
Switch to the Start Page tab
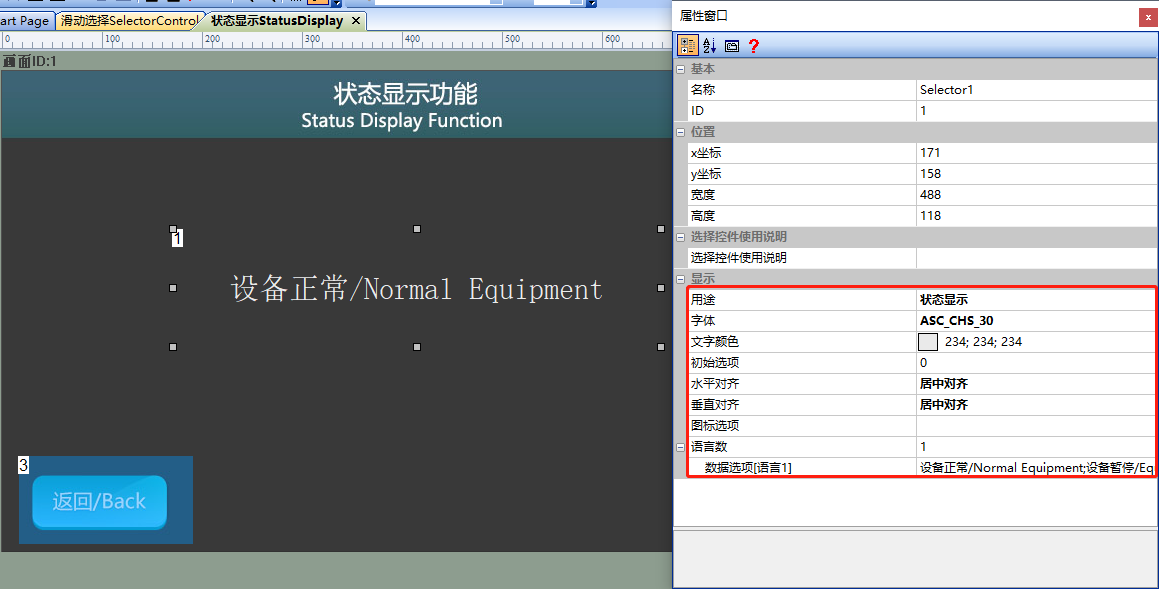pos(25,21)
